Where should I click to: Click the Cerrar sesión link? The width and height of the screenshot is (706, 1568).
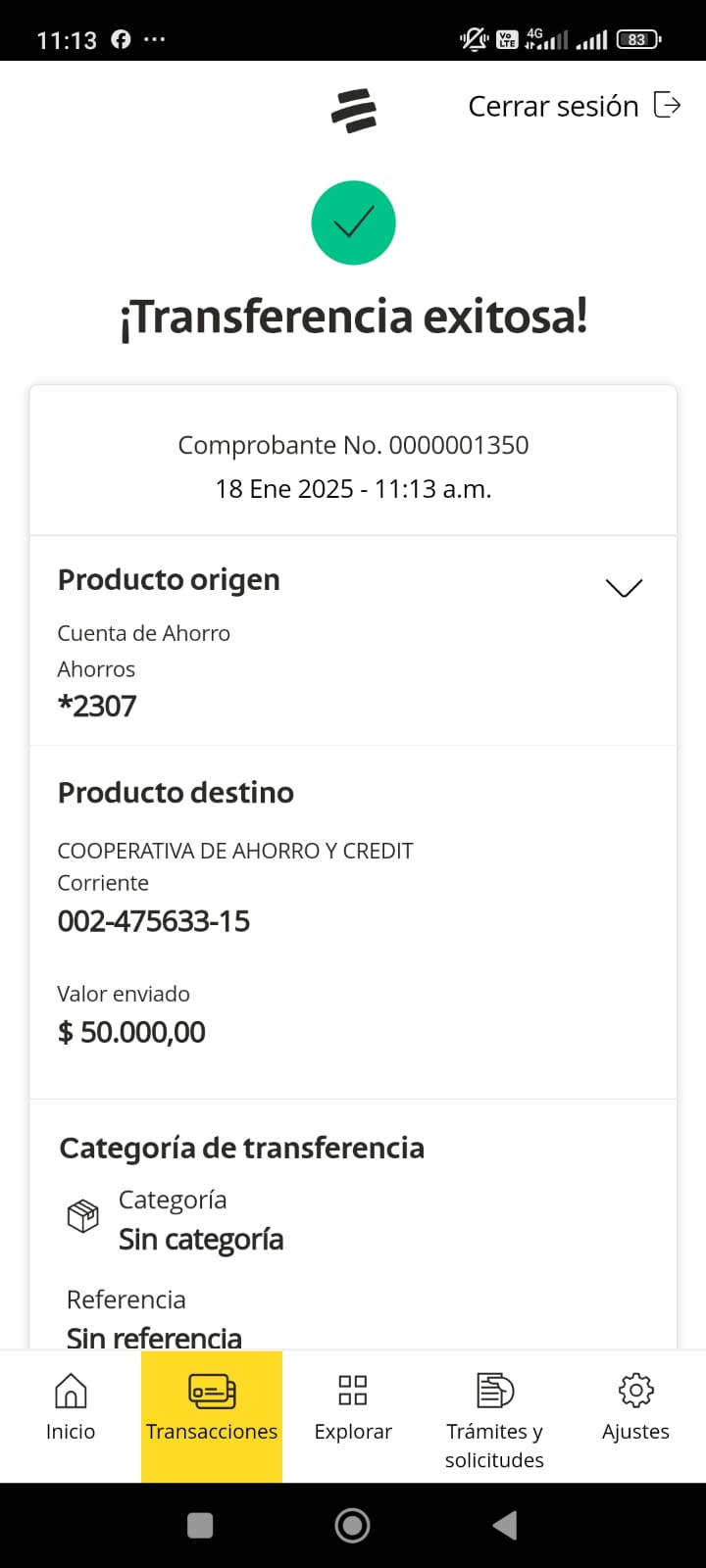pos(553,106)
